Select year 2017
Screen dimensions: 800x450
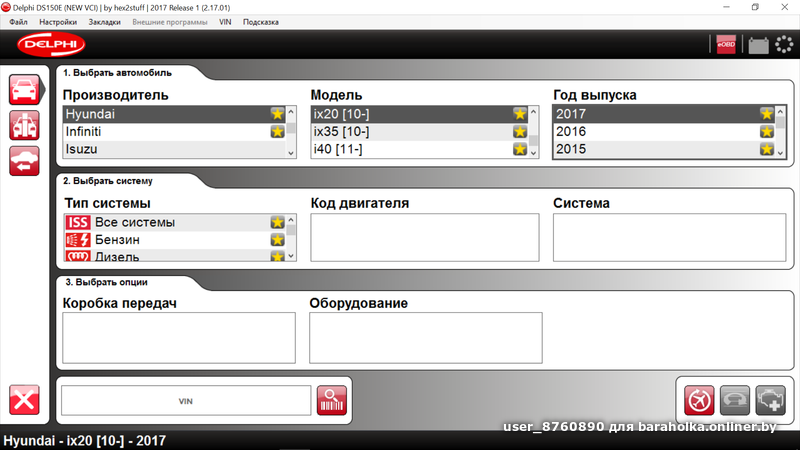click(x=664, y=114)
